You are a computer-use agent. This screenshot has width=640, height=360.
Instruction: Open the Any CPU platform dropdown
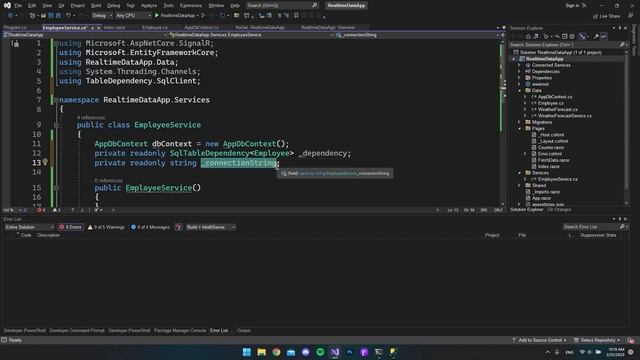[x=133, y=16]
